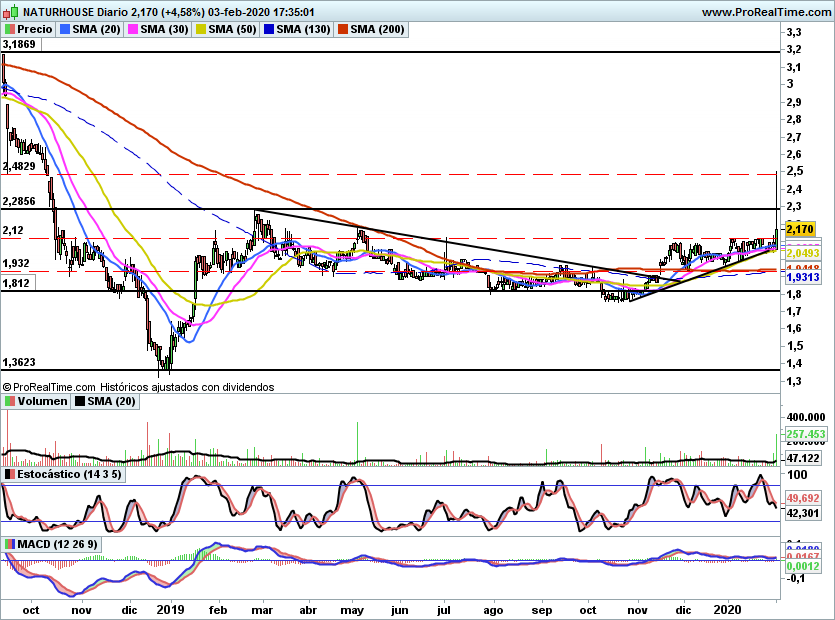Select the 1,3623 support level label

19,362
